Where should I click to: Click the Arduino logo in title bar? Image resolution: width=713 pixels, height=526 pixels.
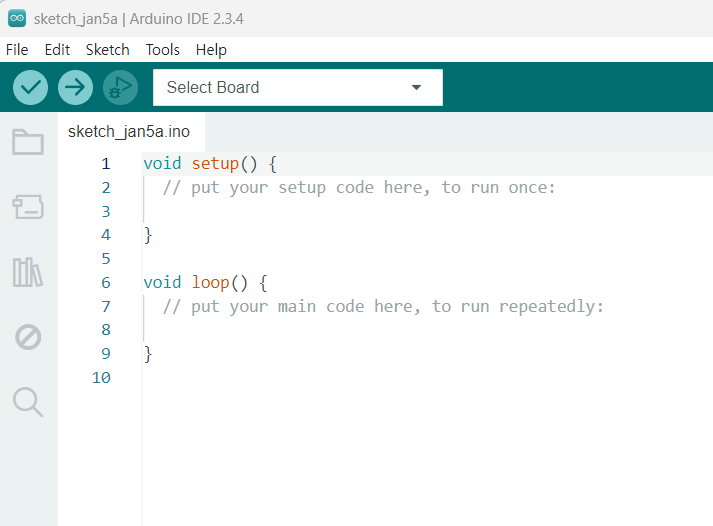[17, 18]
